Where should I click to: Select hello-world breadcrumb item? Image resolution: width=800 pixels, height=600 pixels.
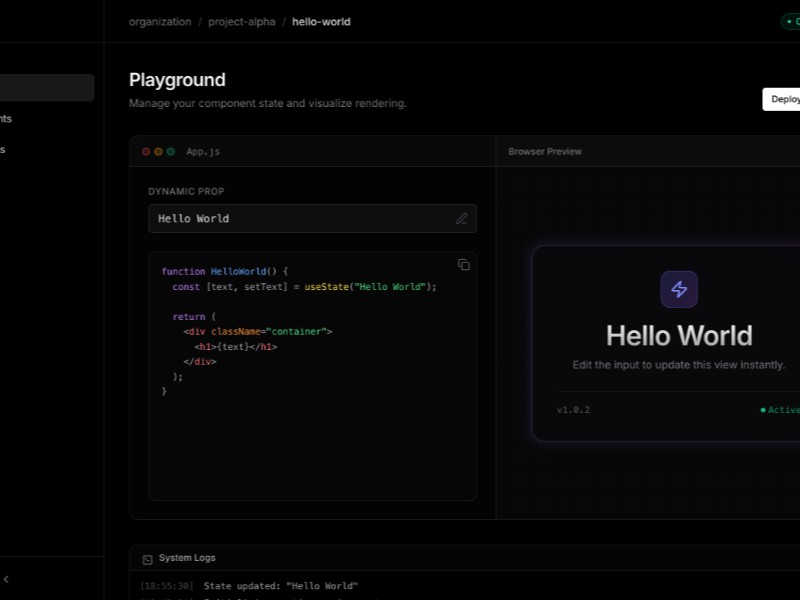click(321, 22)
